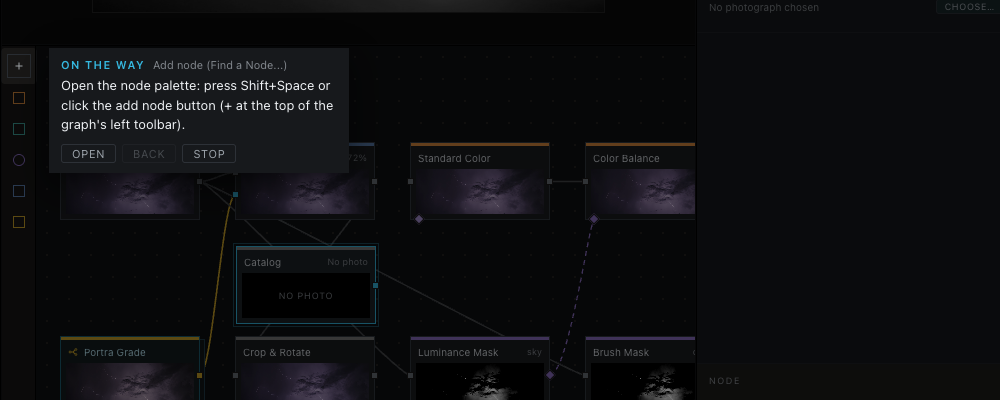This screenshot has height=400, width=1000.
Task: Click the Brush Mask input port
Action: [x=585, y=376]
